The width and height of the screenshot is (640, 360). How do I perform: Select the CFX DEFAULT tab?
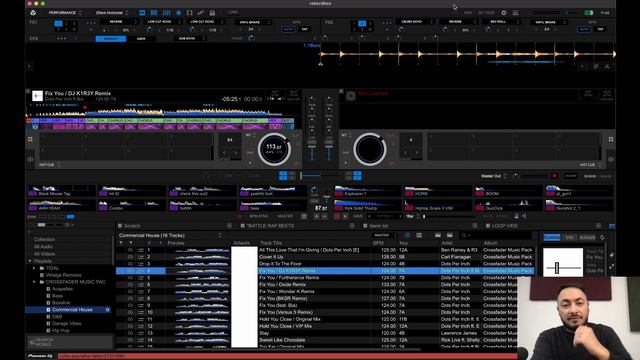pyautogui.click(x=111, y=38)
